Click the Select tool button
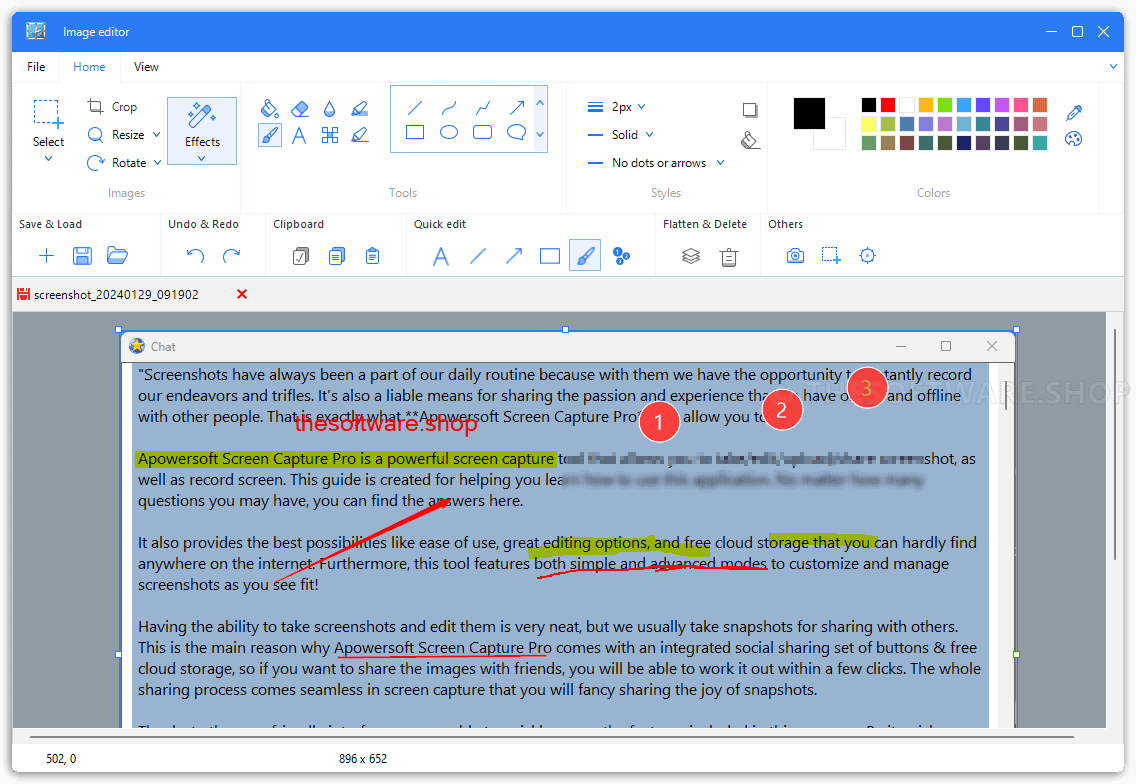Image resolution: width=1136 pixels, height=784 pixels. (49, 123)
